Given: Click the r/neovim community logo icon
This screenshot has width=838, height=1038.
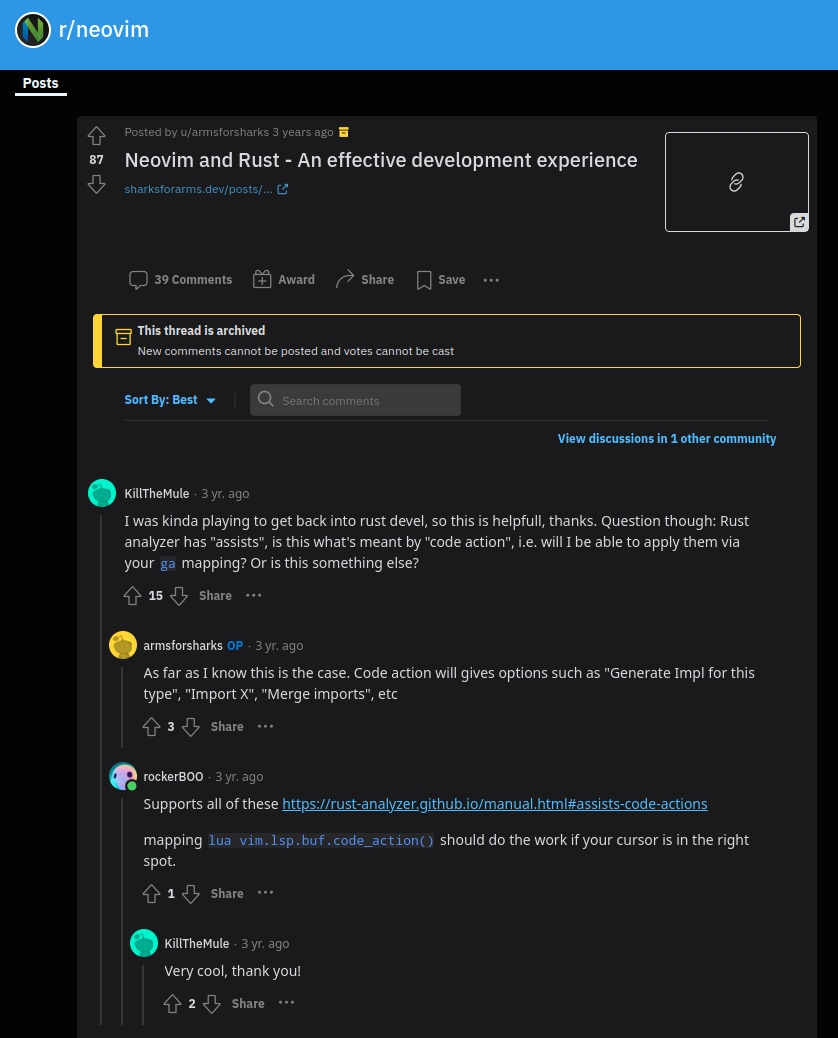Looking at the screenshot, I should (x=33, y=30).
